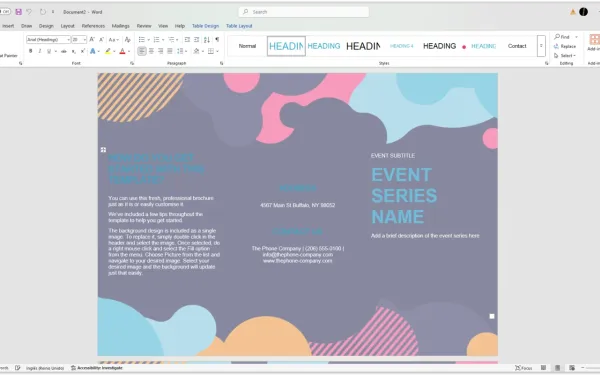Viewport: 600px width, 375px height.
Task: Open the font size dropdown
Action: (85, 39)
